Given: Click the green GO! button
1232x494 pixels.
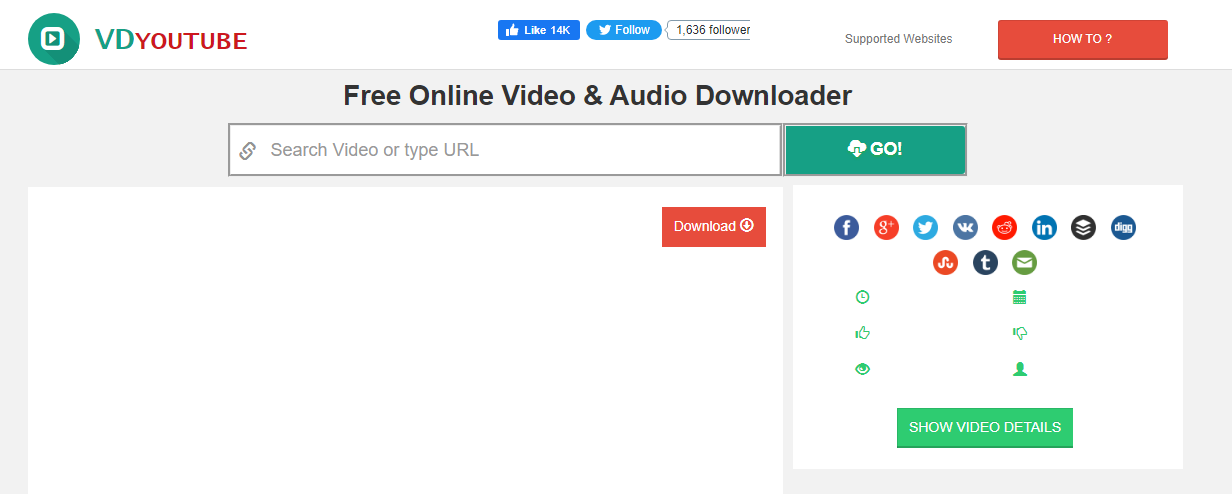Looking at the screenshot, I should [x=875, y=149].
